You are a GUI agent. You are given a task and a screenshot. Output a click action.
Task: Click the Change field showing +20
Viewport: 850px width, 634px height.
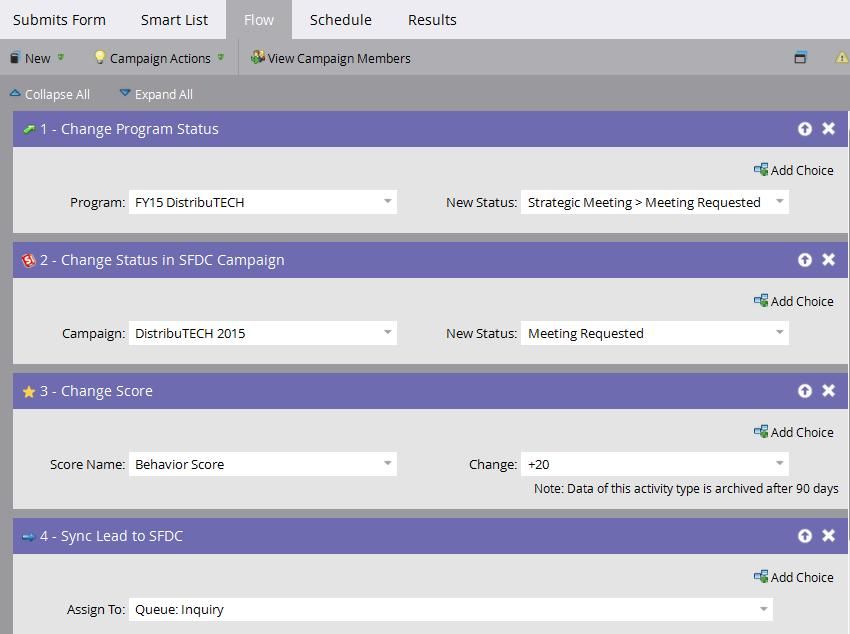point(654,464)
